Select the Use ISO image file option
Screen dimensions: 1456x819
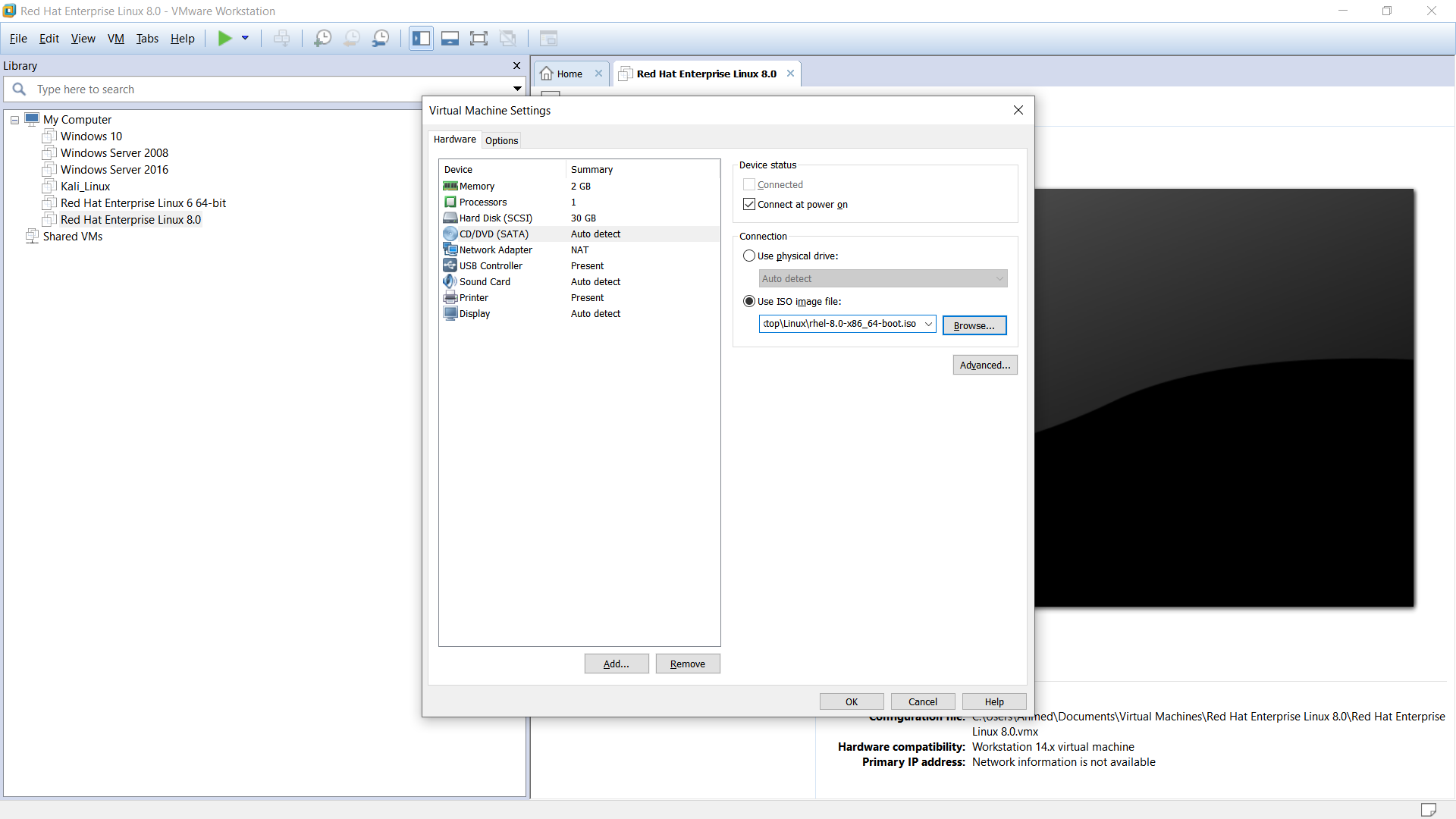pyautogui.click(x=749, y=302)
